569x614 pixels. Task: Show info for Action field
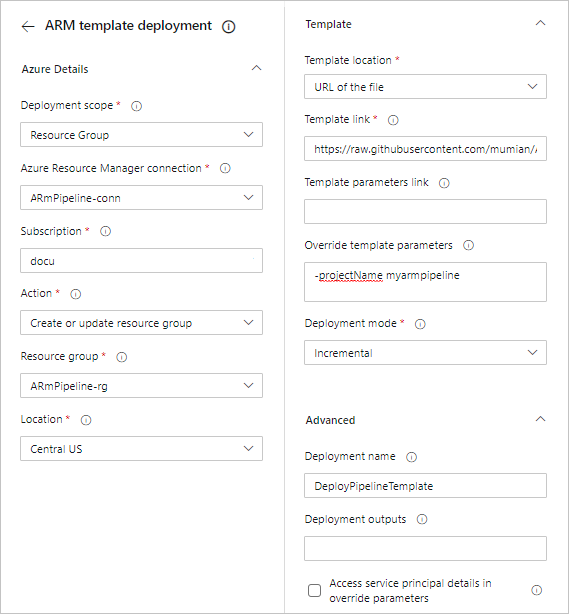click(x=76, y=294)
